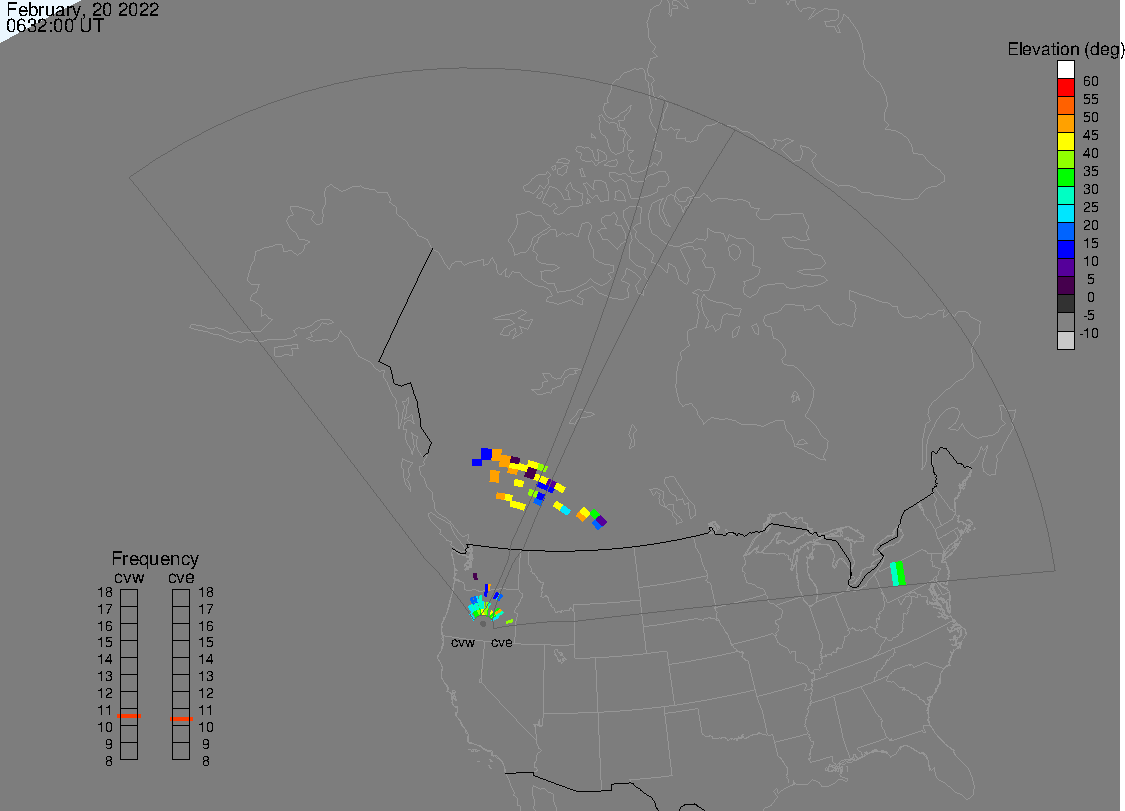1125x811 pixels.
Task: Pick the bright yellow Elevation legend swatch
Action: point(1066,142)
